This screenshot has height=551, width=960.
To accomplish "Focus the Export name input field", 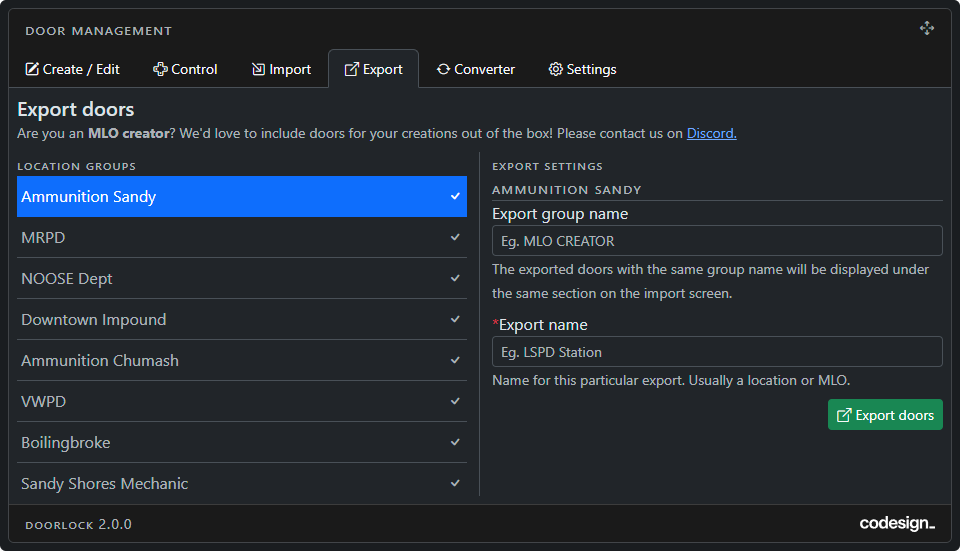I will [x=717, y=351].
